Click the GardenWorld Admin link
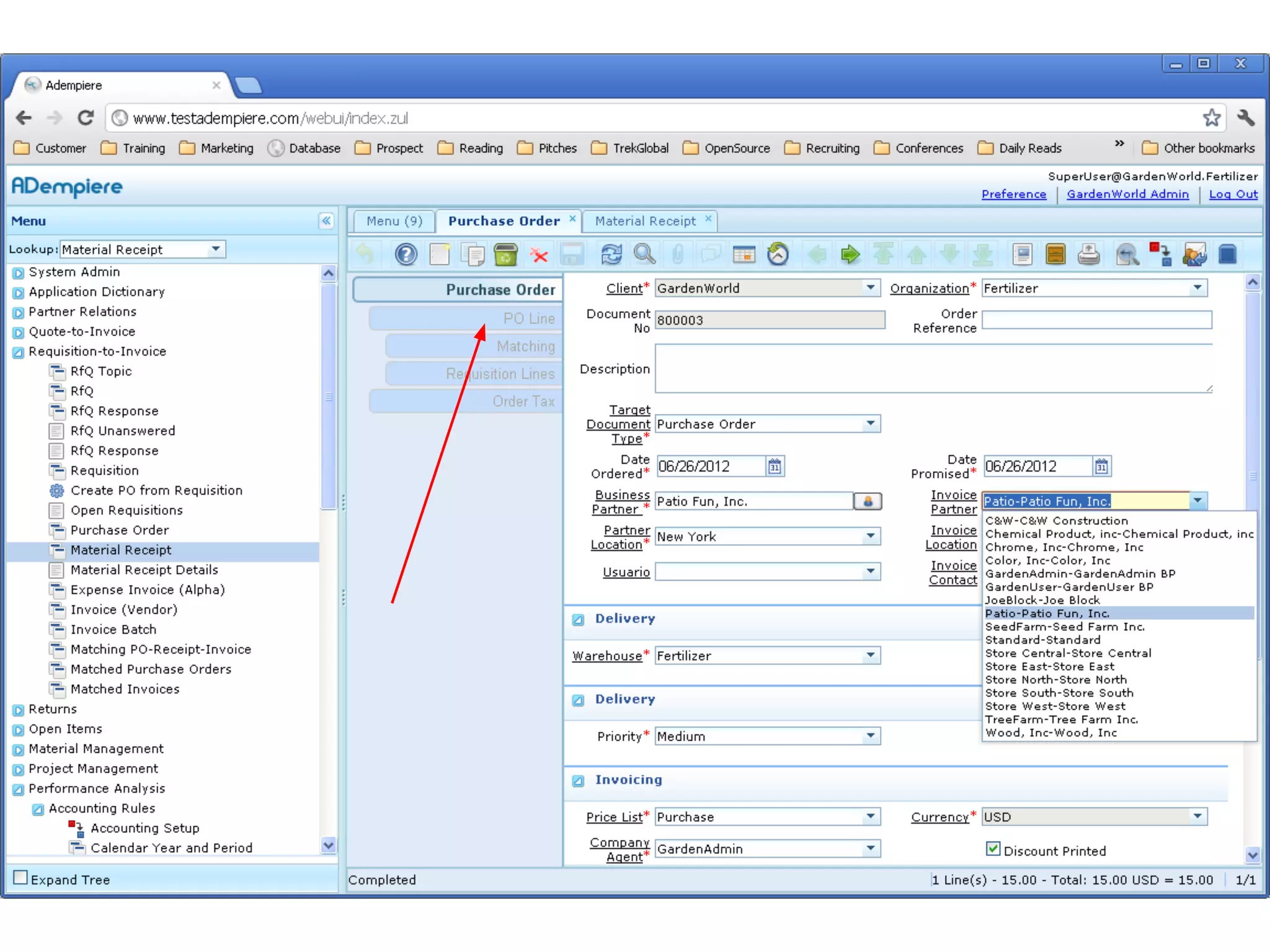 (x=1127, y=194)
